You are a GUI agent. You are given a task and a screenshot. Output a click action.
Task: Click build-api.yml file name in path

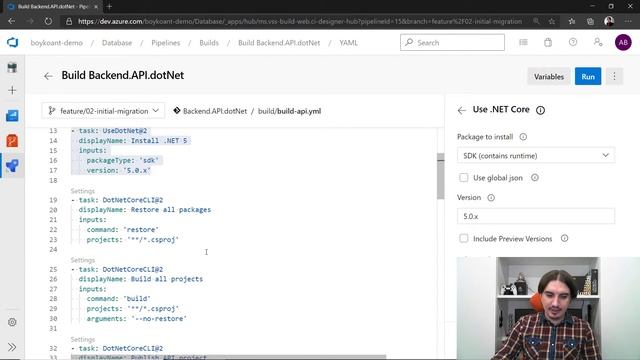point(299,111)
